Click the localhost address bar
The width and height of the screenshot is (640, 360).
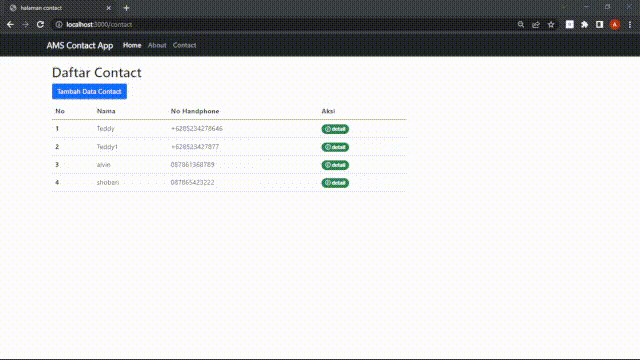point(286,24)
